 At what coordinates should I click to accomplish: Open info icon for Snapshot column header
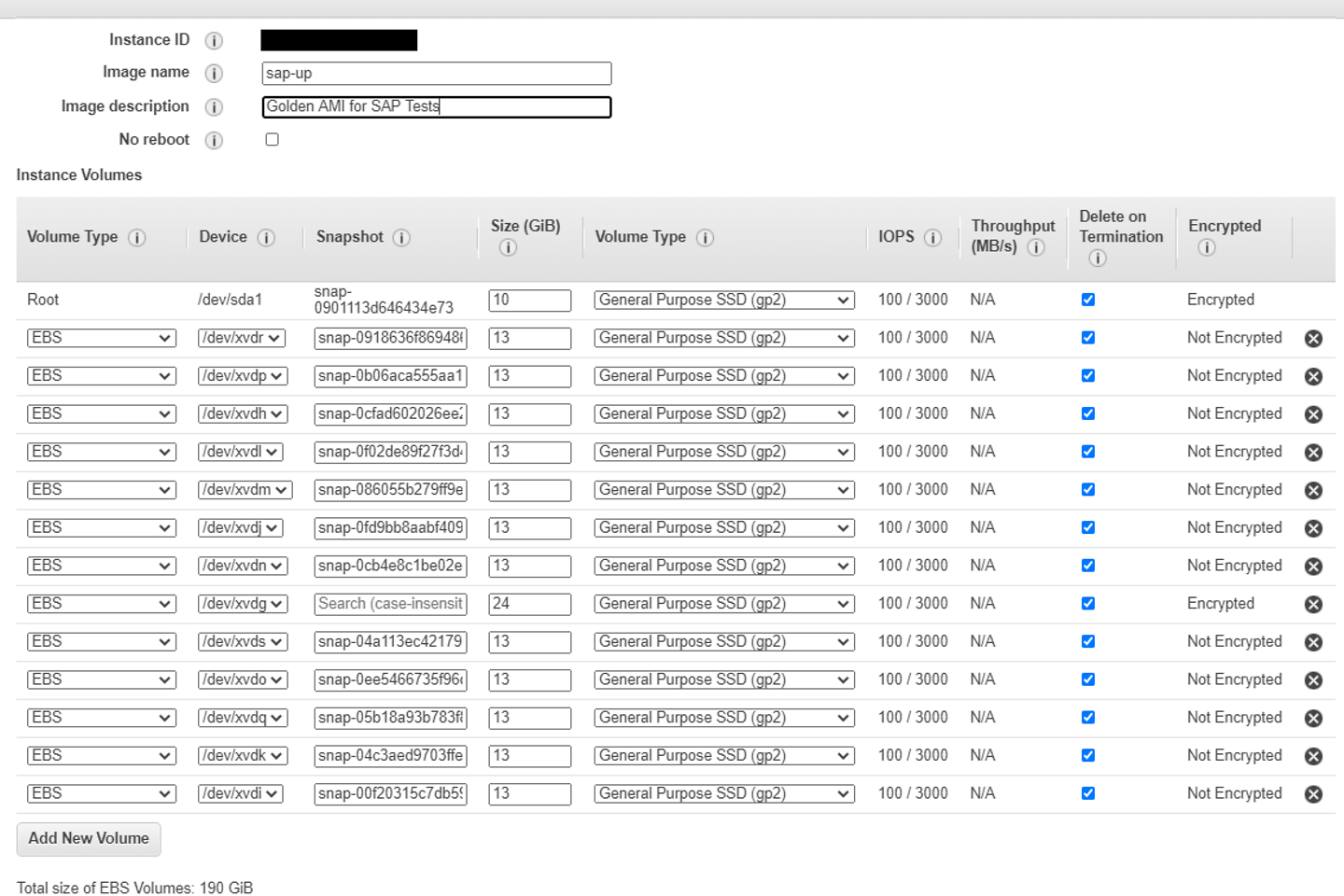401,237
